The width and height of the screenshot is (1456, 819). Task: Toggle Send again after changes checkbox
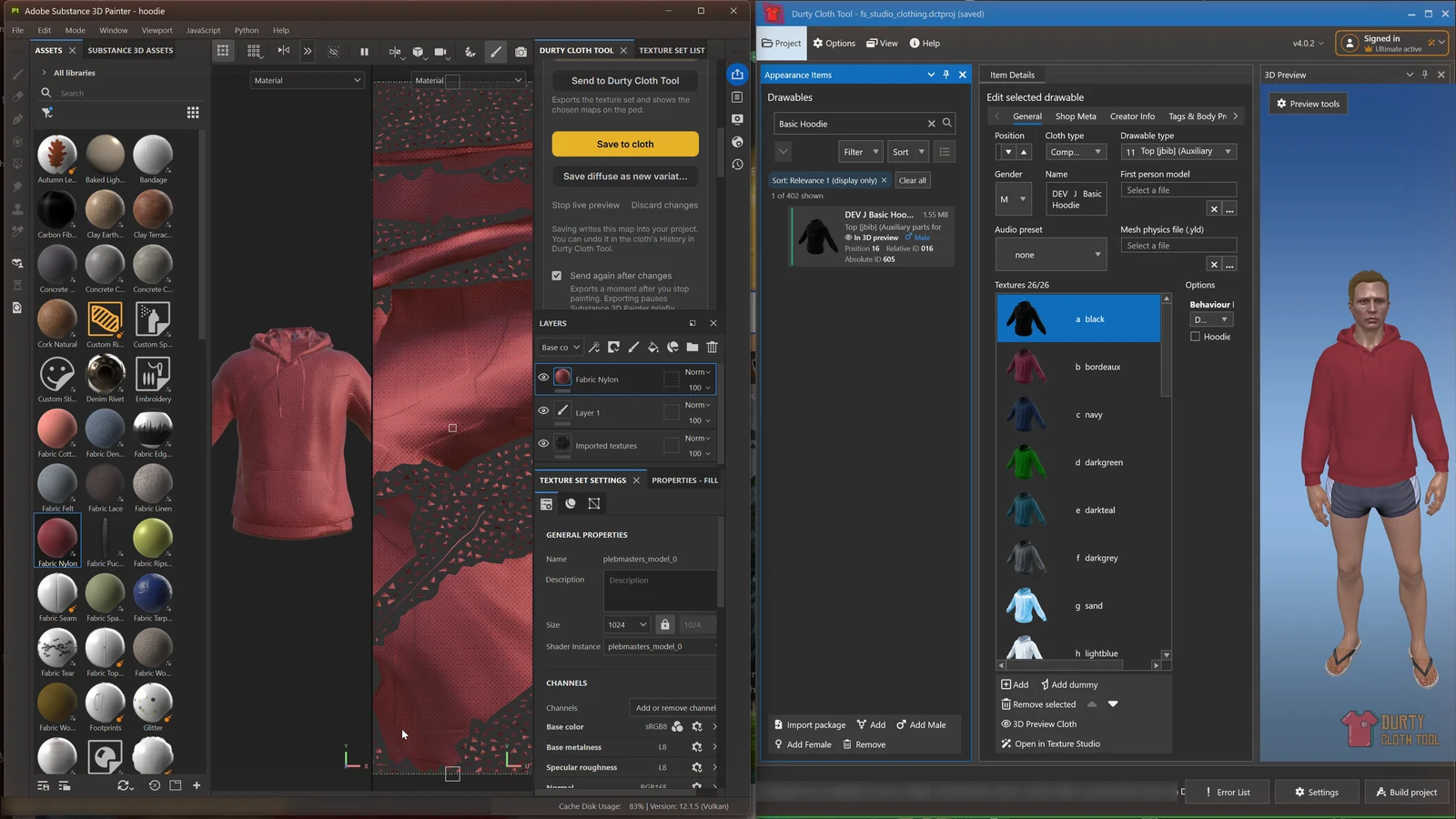(556, 276)
